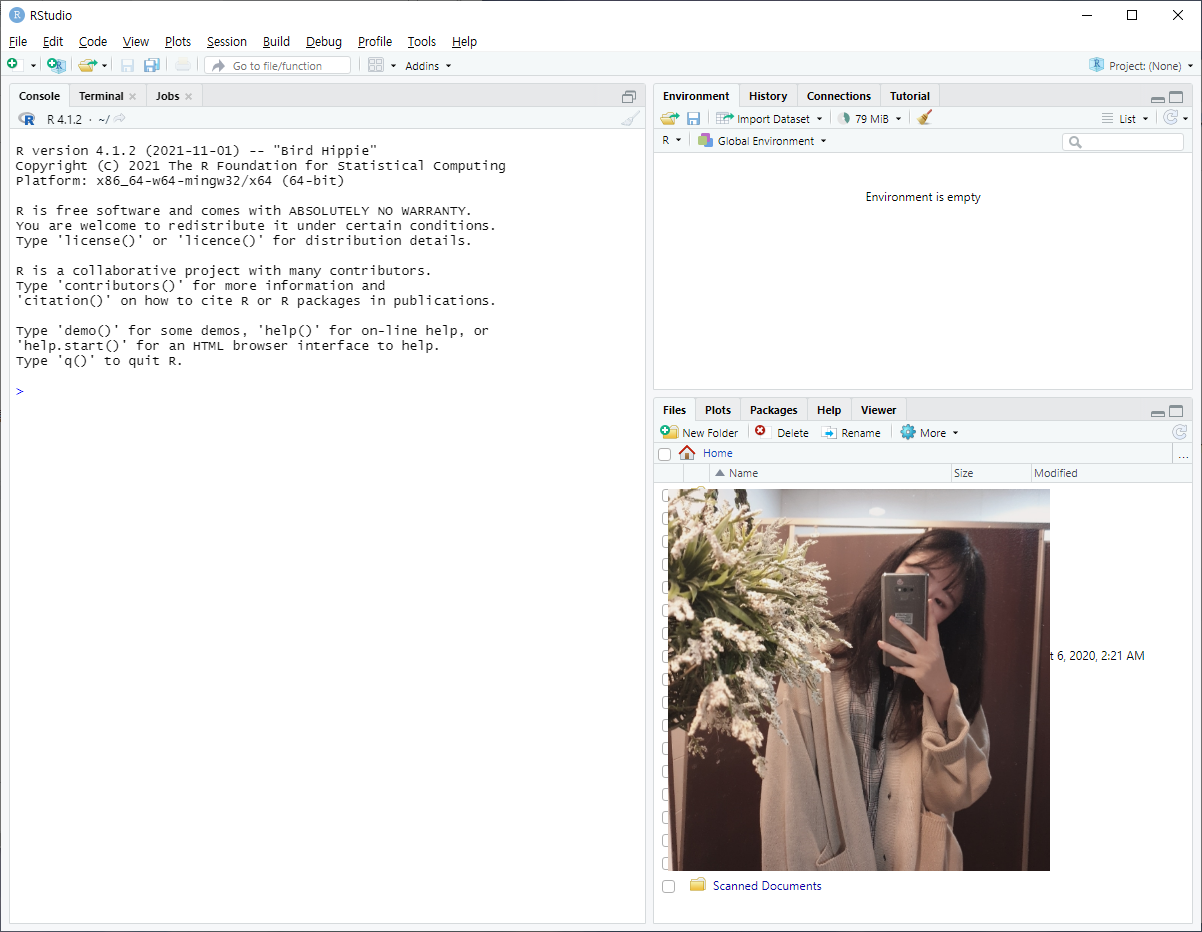Maximize the Files pane

1176,411
